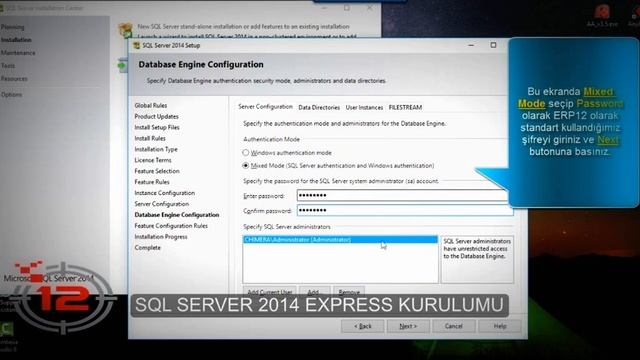Viewport: 640px width, 360px height.
Task: Select Windows authentication mode radio button
Action: tap(246, 153)
